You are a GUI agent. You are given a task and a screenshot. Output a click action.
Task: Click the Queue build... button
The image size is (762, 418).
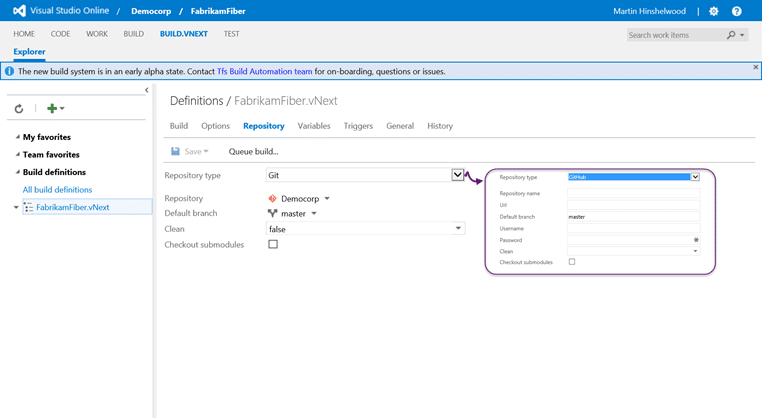(253, 152)
